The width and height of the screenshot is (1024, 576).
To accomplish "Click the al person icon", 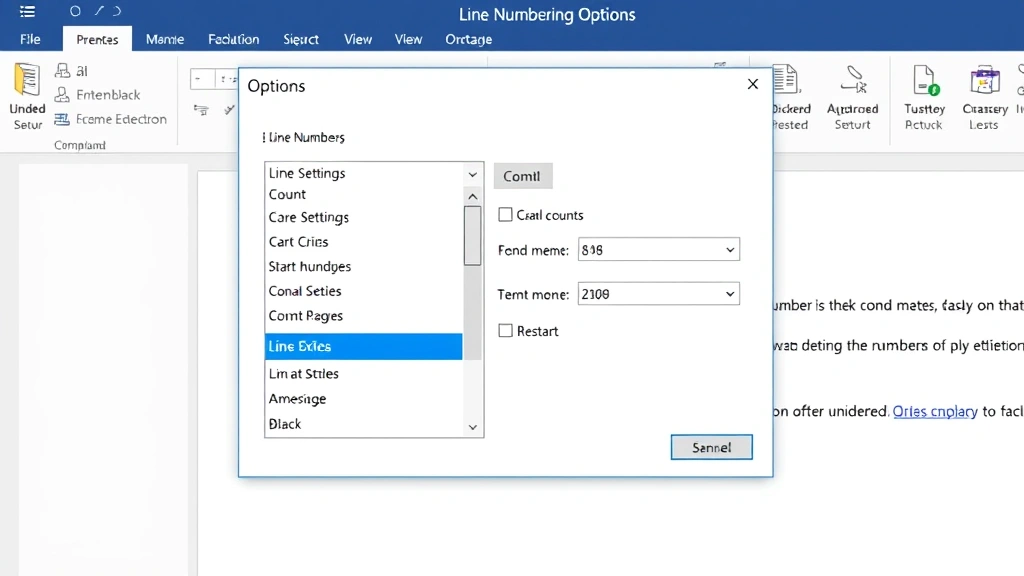I will click(62, 70).
